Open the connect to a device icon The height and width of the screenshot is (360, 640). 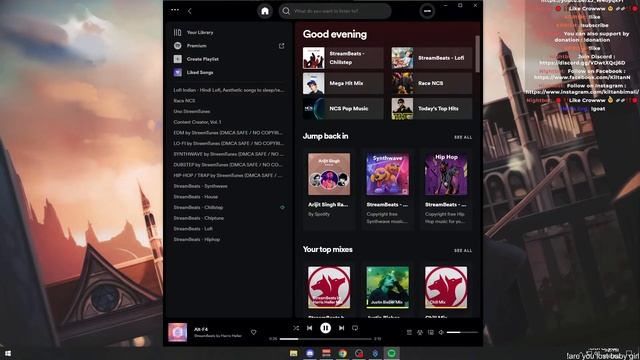(420, 332)
